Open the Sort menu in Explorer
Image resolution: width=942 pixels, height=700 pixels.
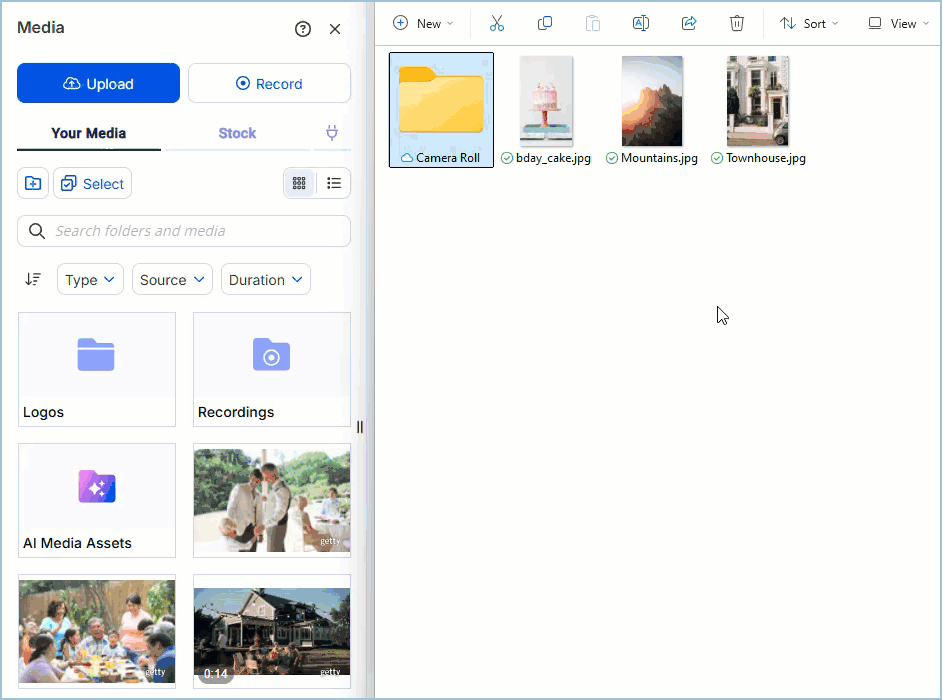(x=808, y=22)
